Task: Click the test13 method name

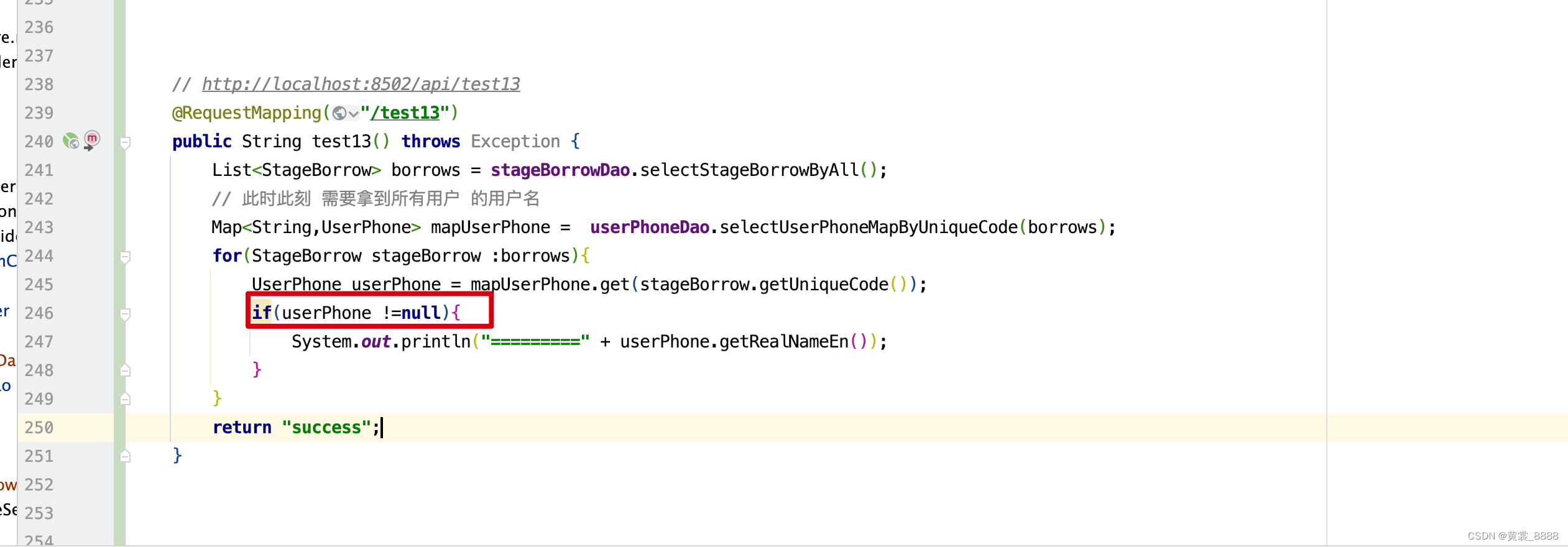Action: (x=341, y=142)
